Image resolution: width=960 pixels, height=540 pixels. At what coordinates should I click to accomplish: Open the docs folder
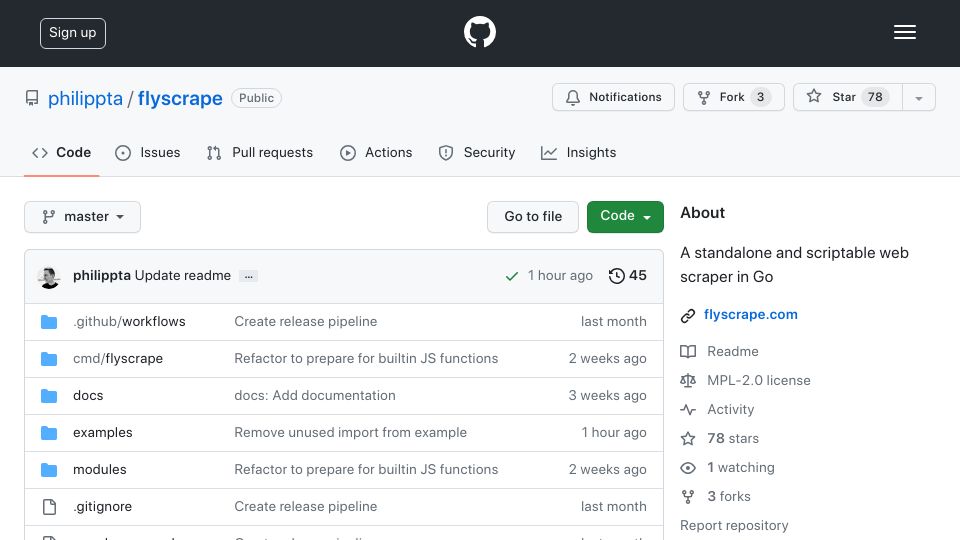[x=88, y=396]
